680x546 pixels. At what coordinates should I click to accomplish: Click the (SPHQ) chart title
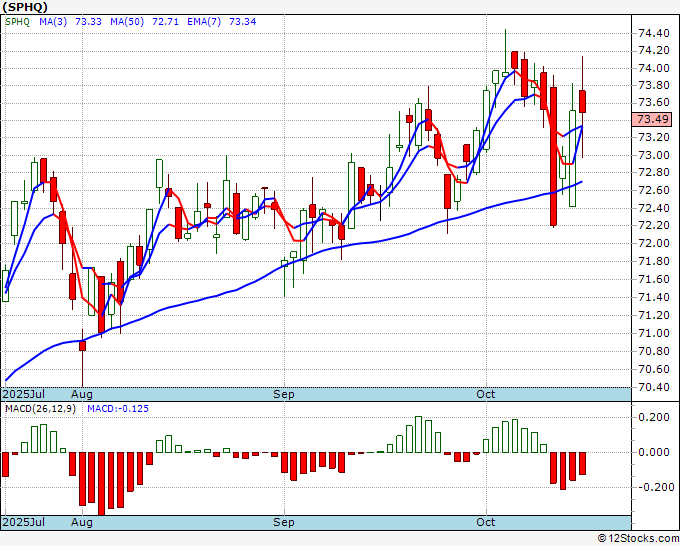click(25, 7)
